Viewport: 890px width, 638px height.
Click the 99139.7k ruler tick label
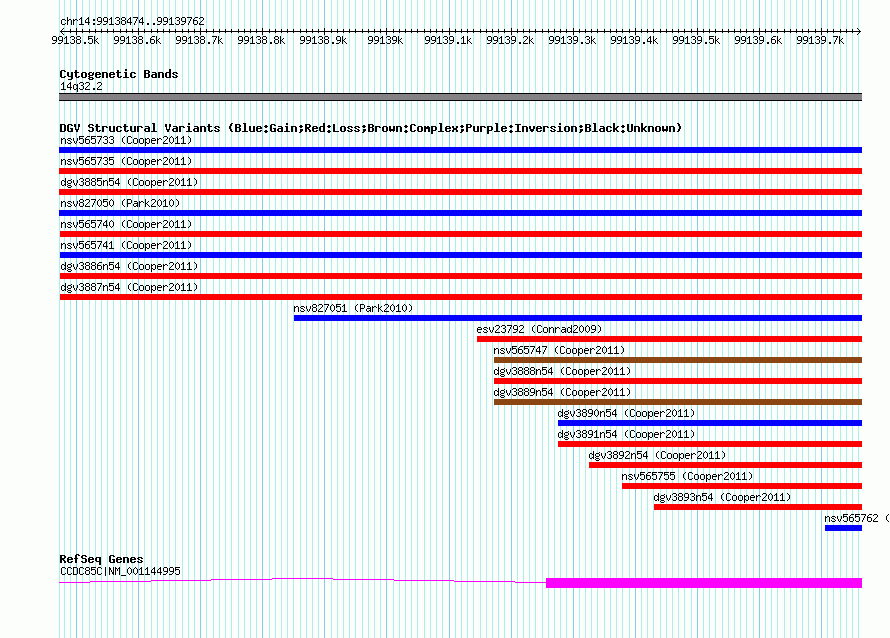pos(820,40)
